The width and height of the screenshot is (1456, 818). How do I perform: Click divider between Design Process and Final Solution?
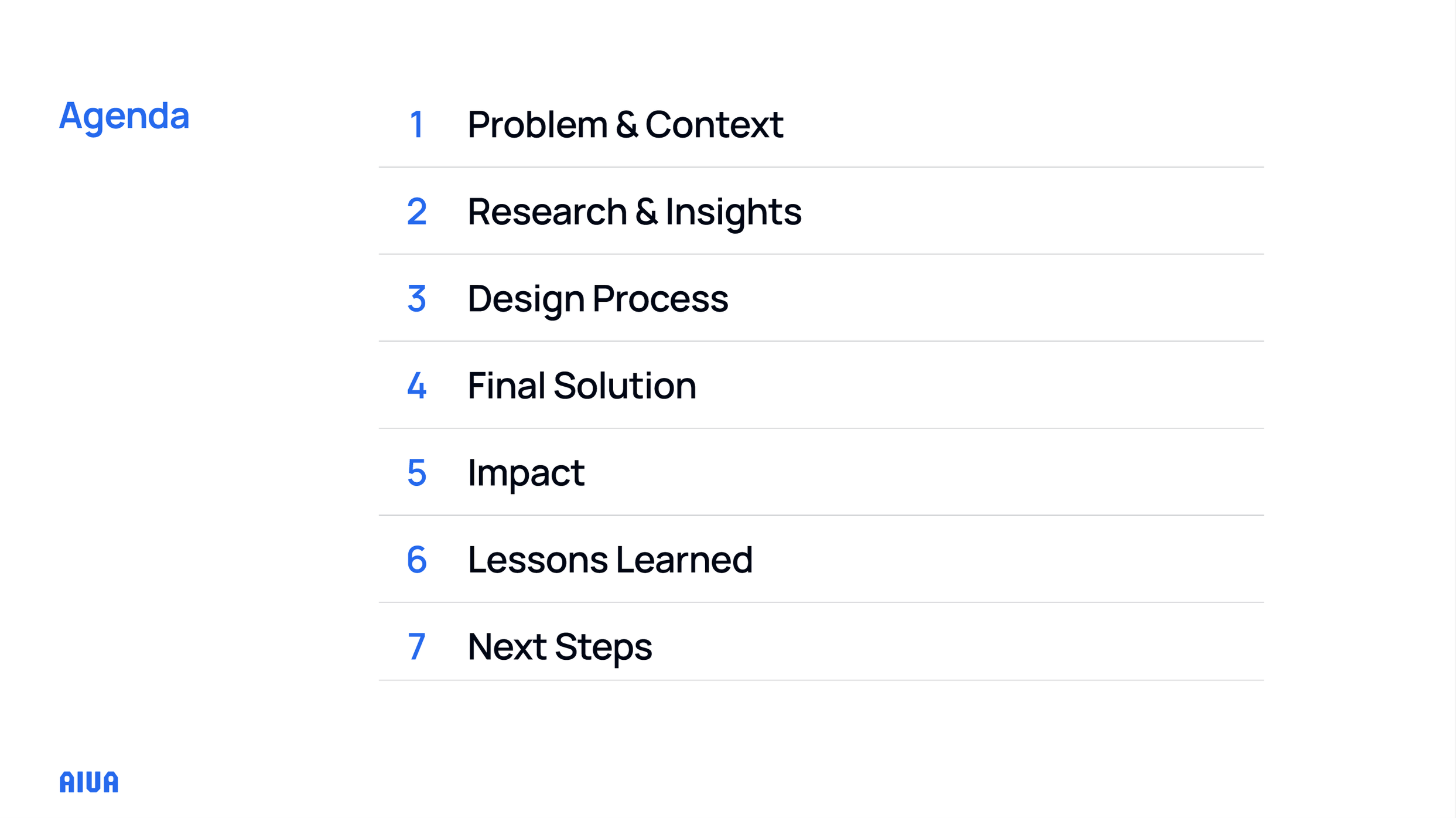821,341
